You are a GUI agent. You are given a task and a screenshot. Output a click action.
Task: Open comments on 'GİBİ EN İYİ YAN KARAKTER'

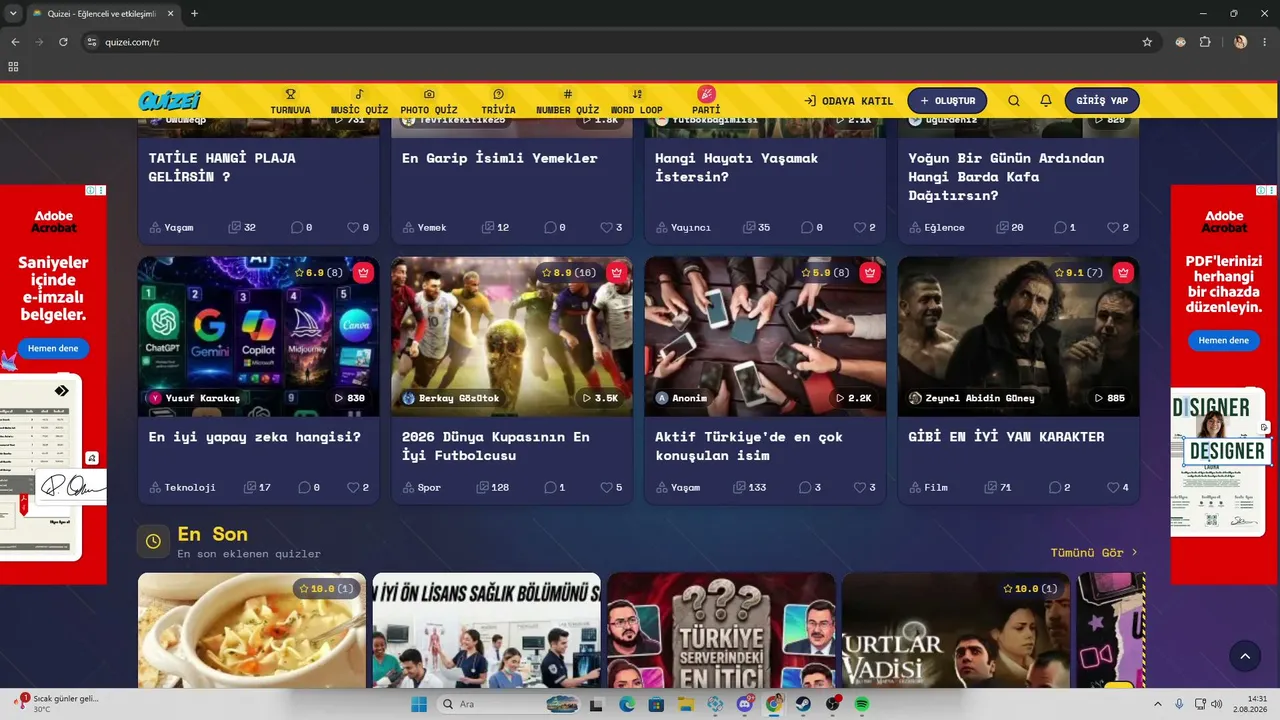(1059, 488)
